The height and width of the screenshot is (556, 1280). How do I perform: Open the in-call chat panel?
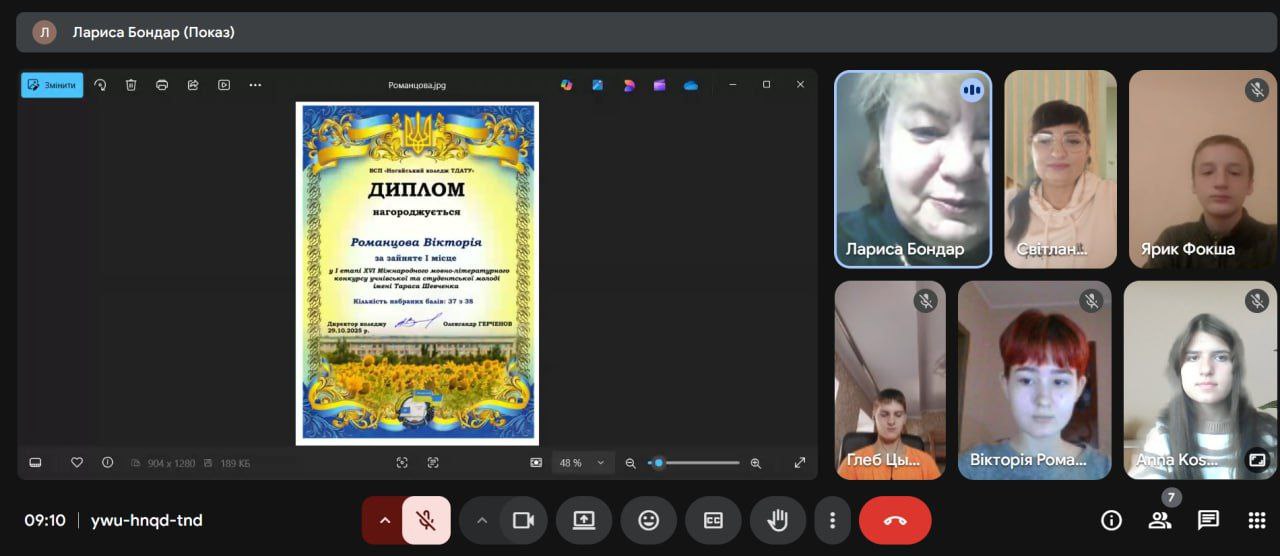[1208, 520]
